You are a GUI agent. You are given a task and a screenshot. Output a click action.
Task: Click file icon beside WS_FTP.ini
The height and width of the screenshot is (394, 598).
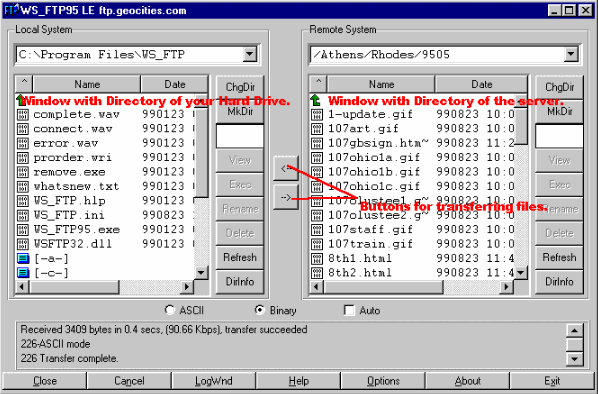(x=23, y=215)
